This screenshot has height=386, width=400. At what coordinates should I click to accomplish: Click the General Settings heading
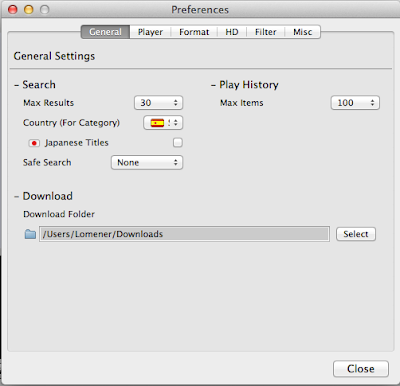54,56
